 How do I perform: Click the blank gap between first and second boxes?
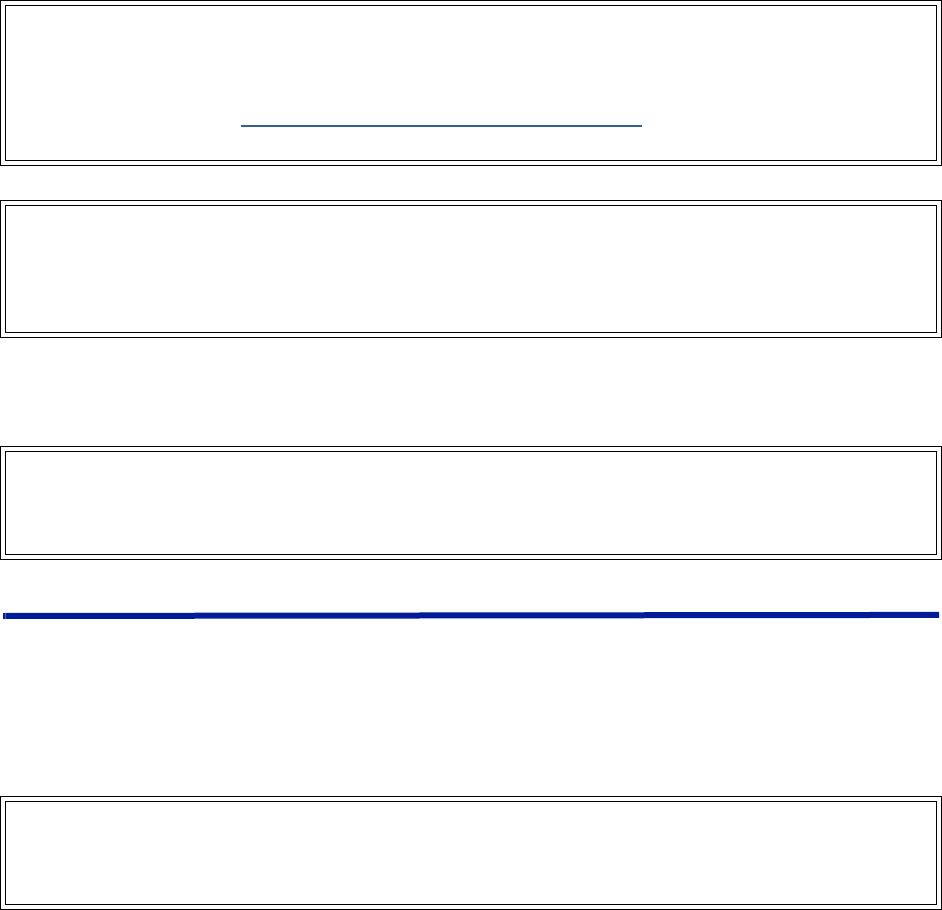pyautogui.click(x=470, y=182)
